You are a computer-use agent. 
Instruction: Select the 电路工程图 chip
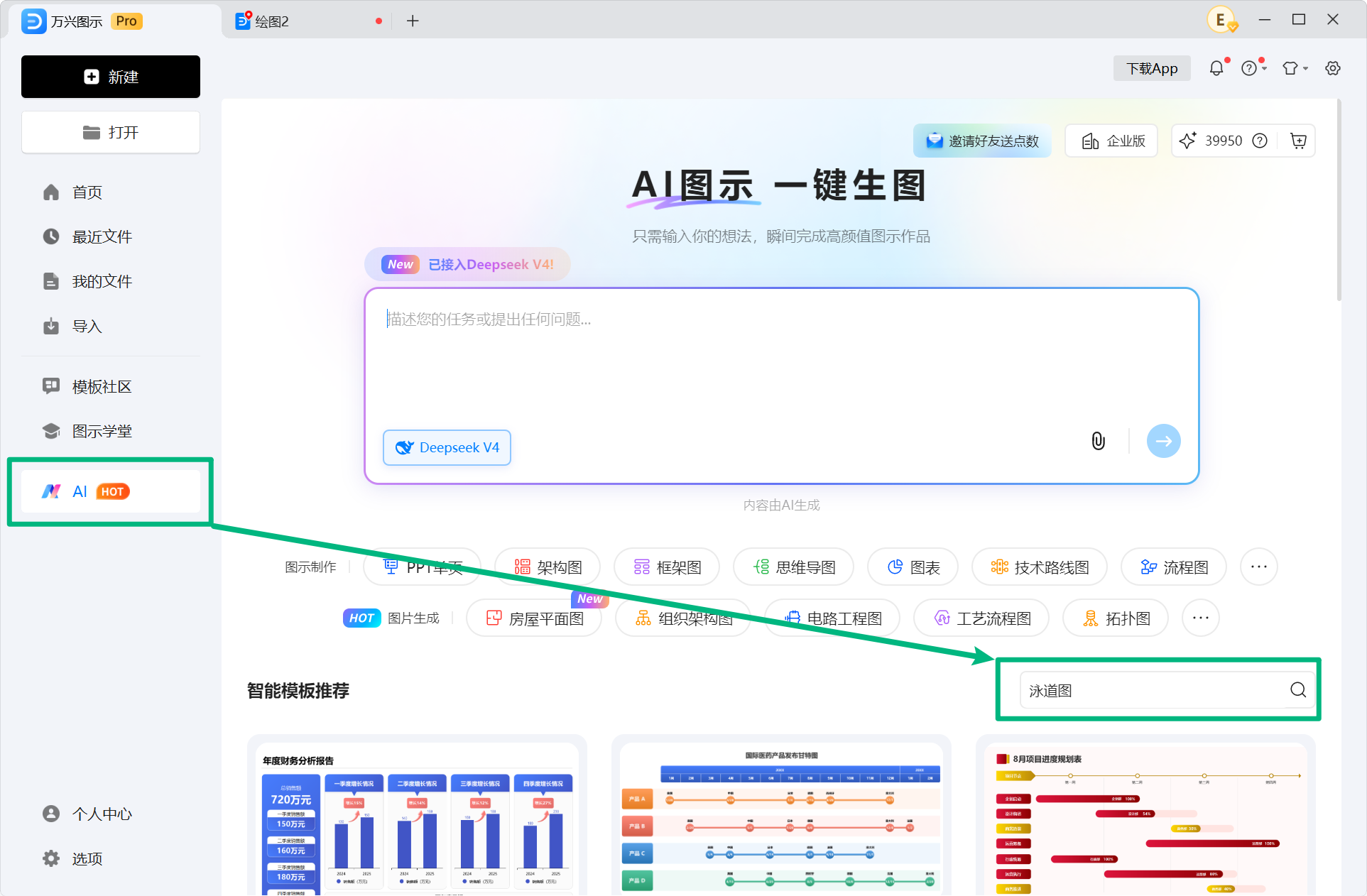[832, 618]
